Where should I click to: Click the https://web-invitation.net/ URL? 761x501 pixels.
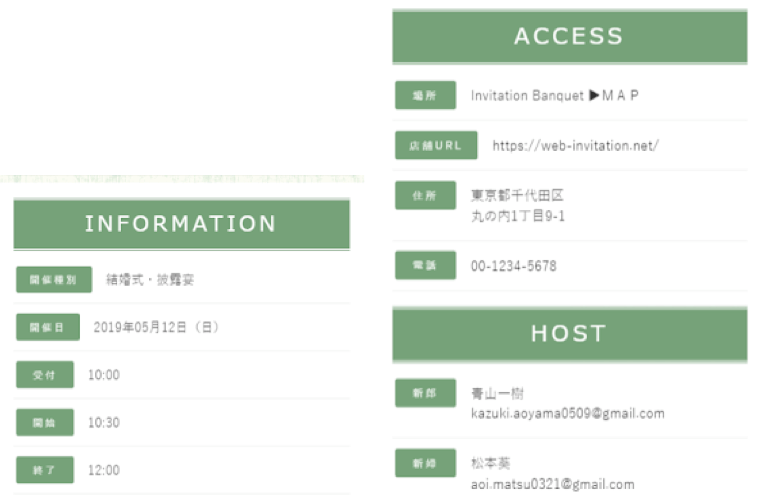point(576,146)
